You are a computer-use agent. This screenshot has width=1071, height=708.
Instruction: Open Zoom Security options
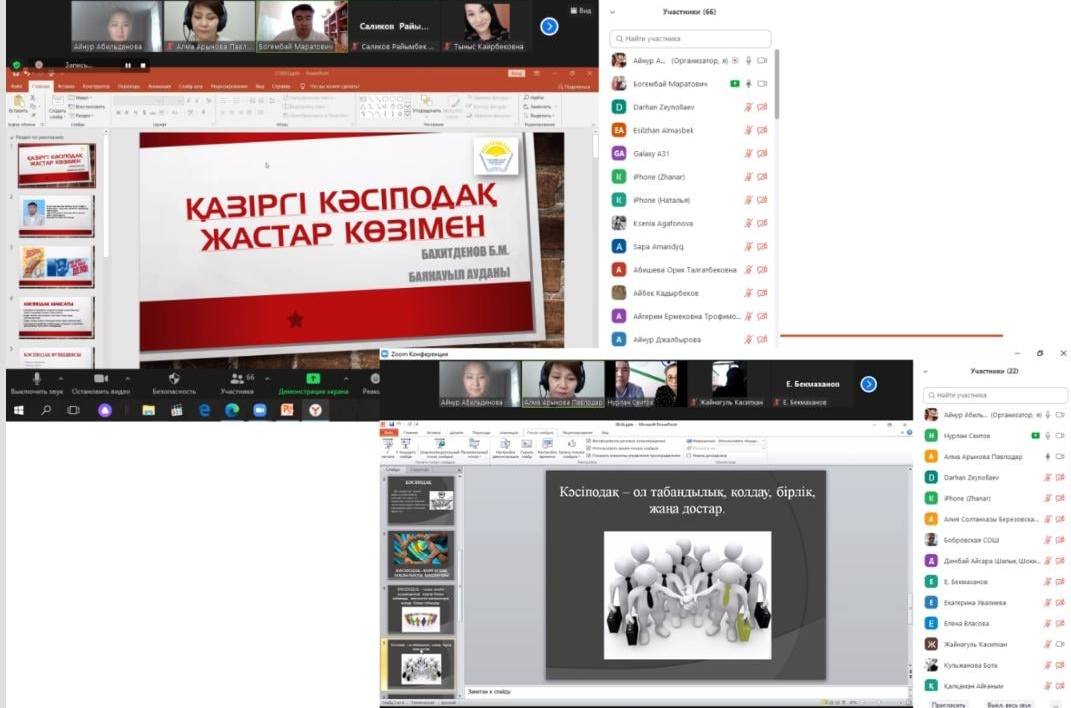tap(173, 383)
